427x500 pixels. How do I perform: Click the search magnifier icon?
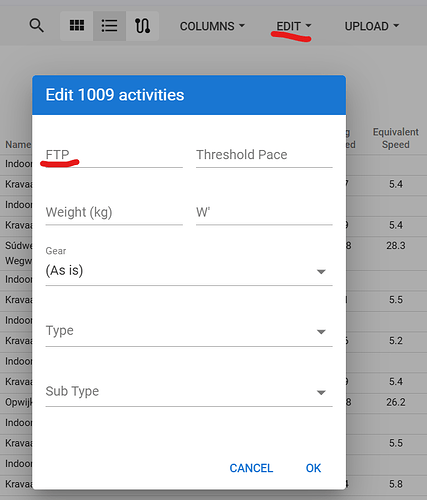coord(36,26)
